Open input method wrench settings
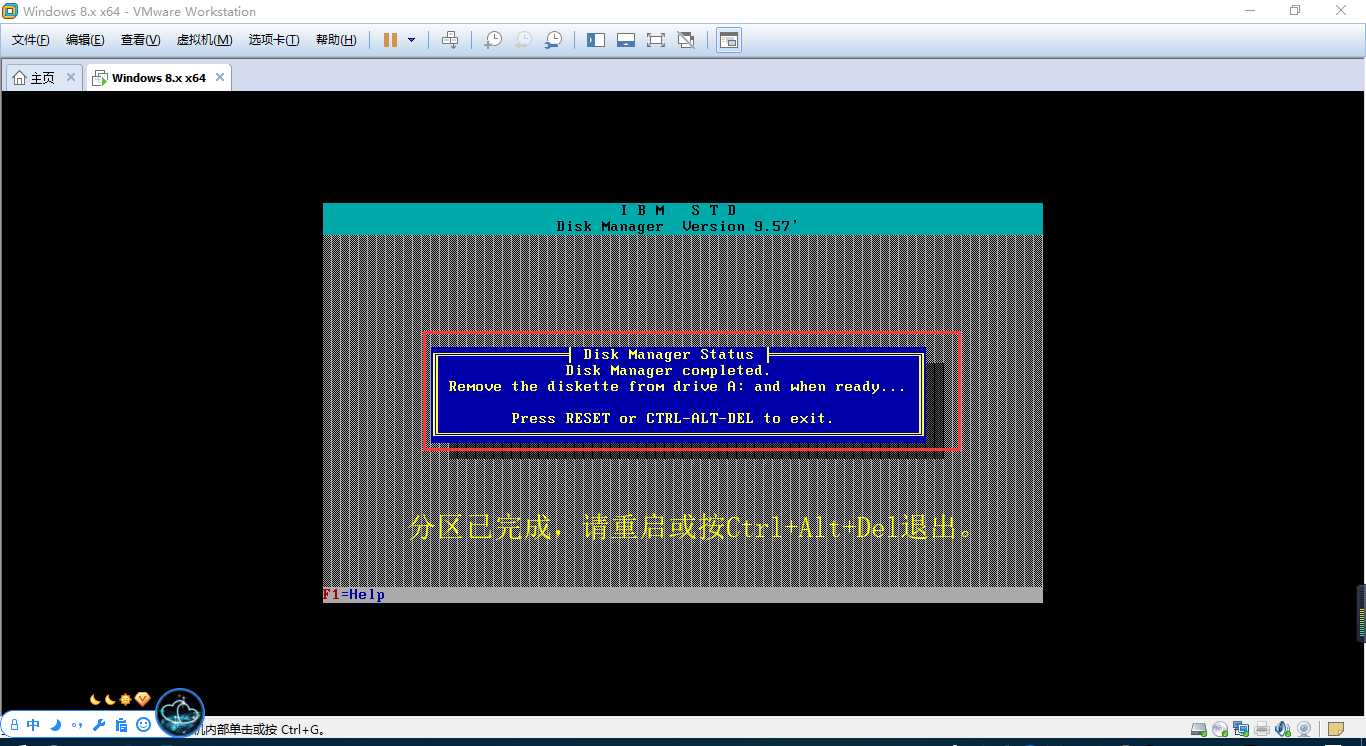Image resolution: width=1366 pixels, height=746 pixels. pos(99,725)
